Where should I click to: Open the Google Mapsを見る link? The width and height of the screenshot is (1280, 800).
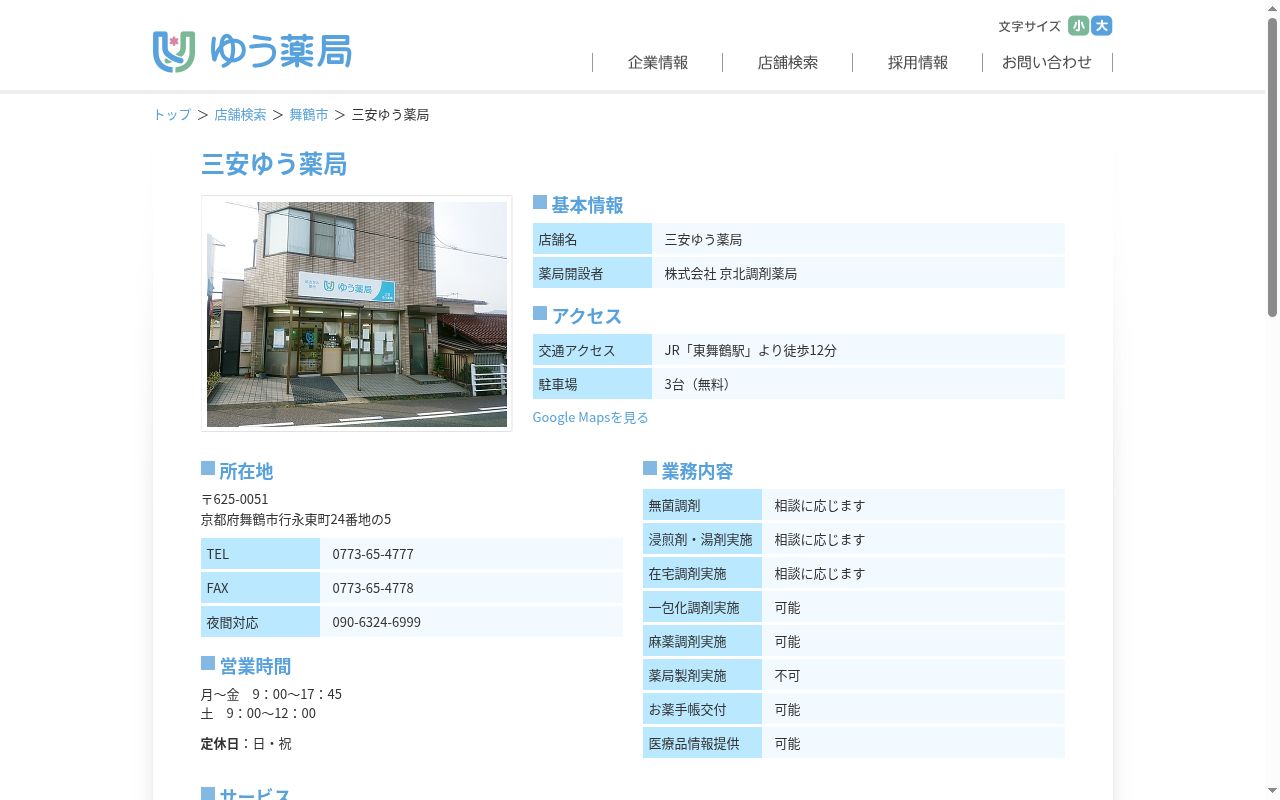click(590, 417)
